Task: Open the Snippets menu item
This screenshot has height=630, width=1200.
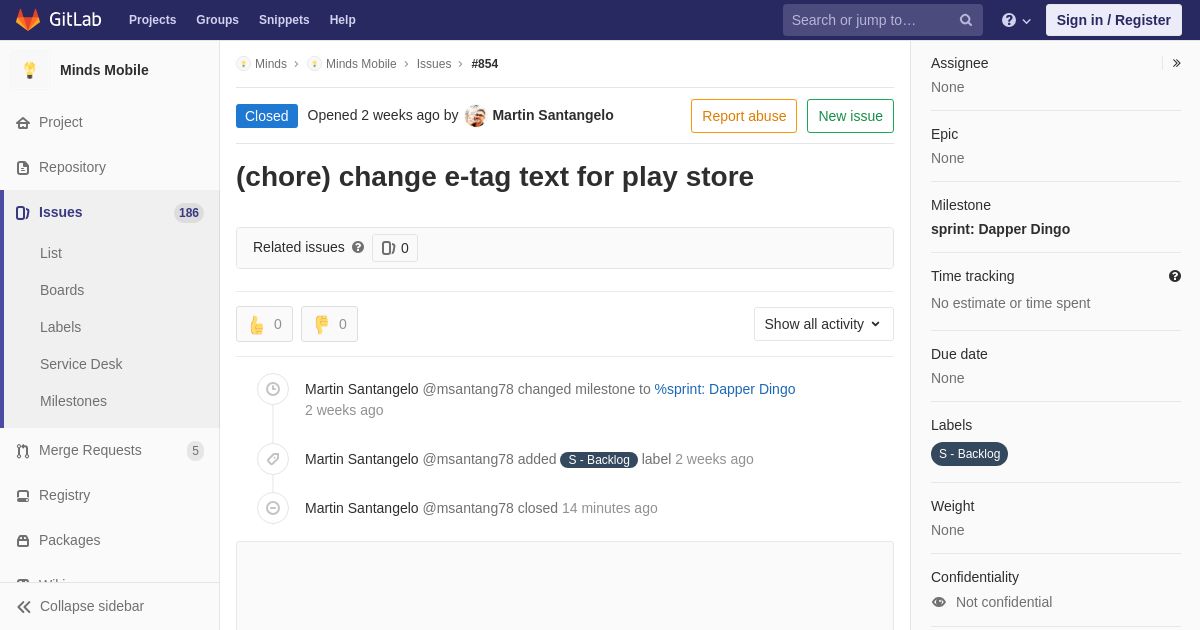Action: pos(284,20)
